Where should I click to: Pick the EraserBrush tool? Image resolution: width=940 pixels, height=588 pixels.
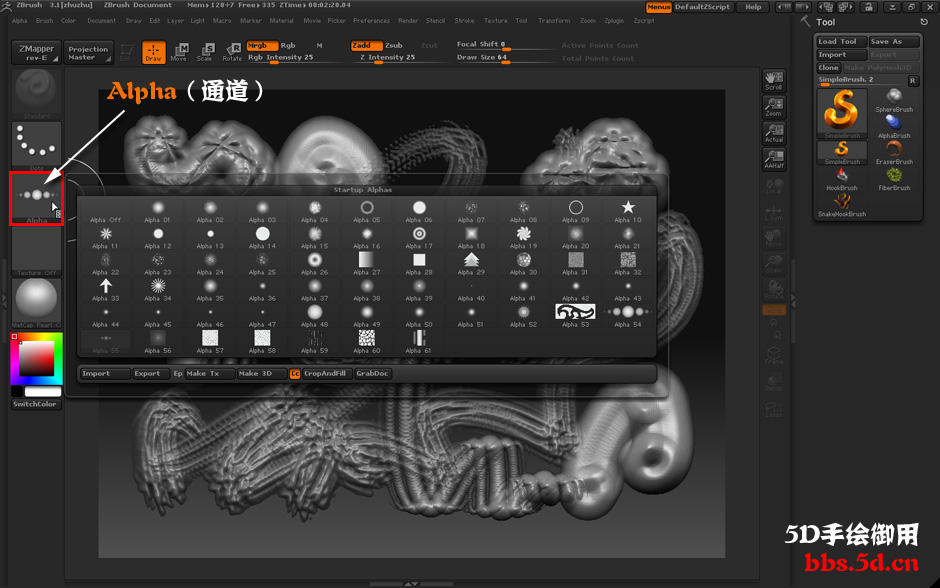(894, 153)
